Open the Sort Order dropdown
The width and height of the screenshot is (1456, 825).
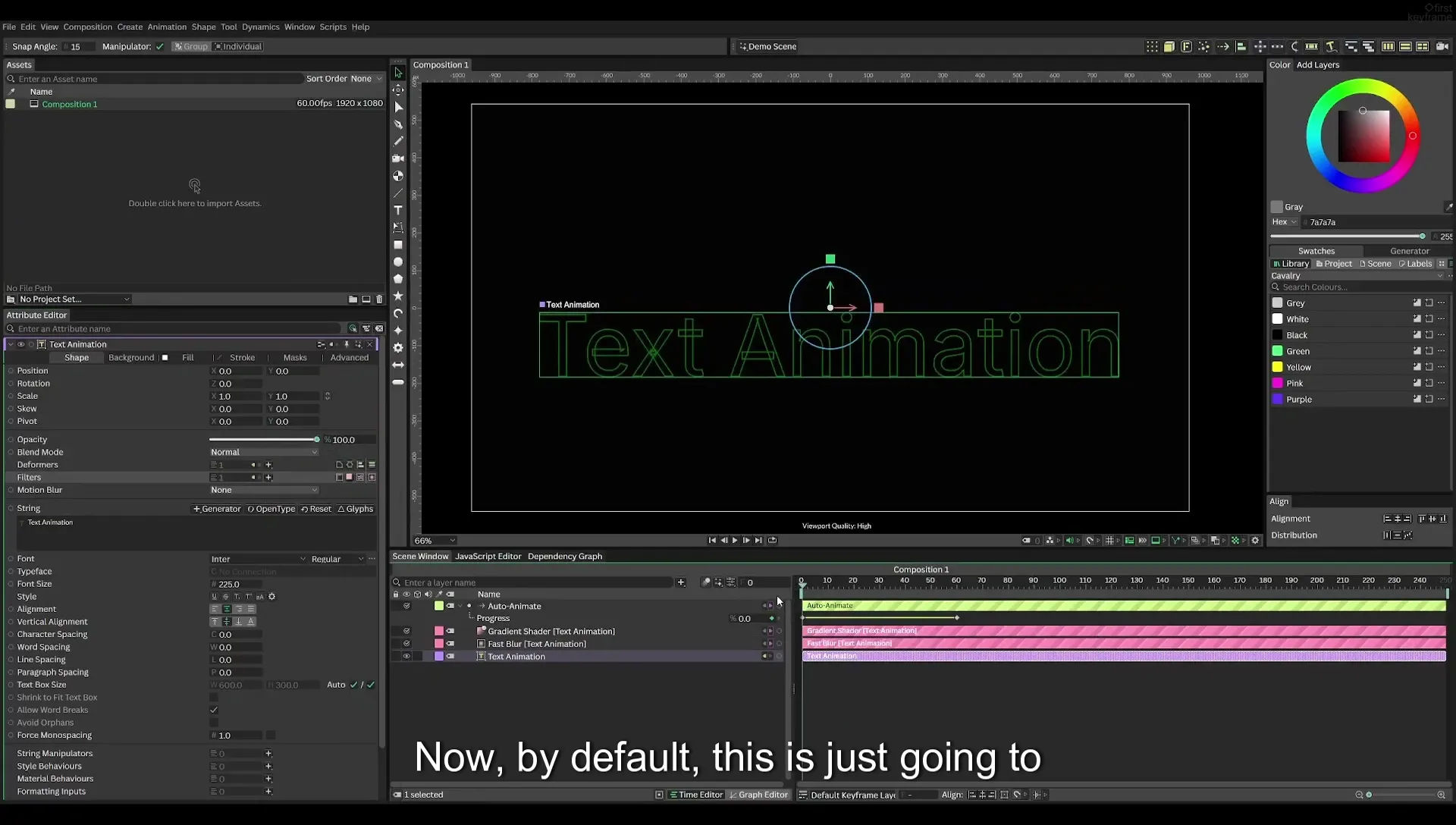[366, 79]
